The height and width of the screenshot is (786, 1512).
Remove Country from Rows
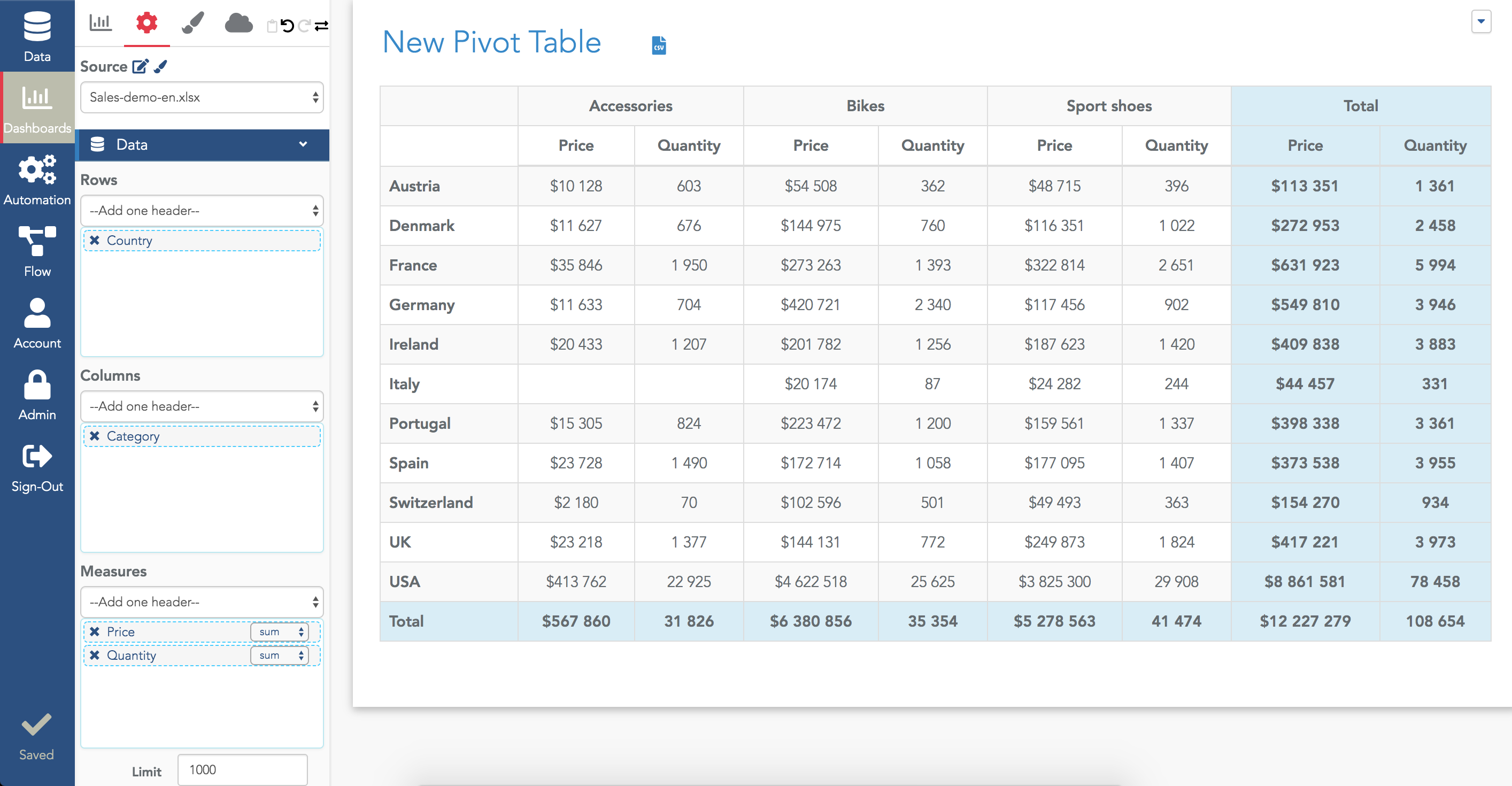pos(95,240)
